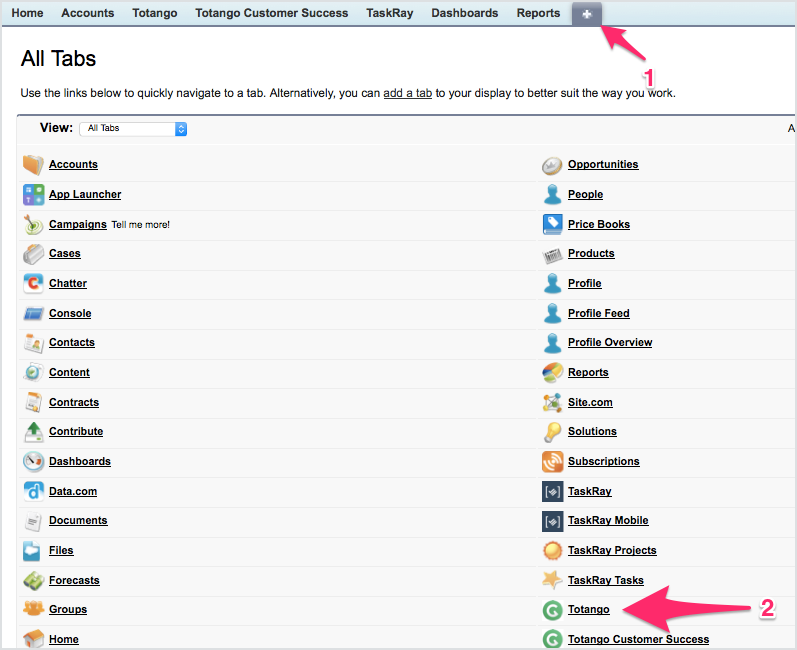797x650 pixels.
Task: Click the TaskRay Mobile icon
Action: coord(553,521)
